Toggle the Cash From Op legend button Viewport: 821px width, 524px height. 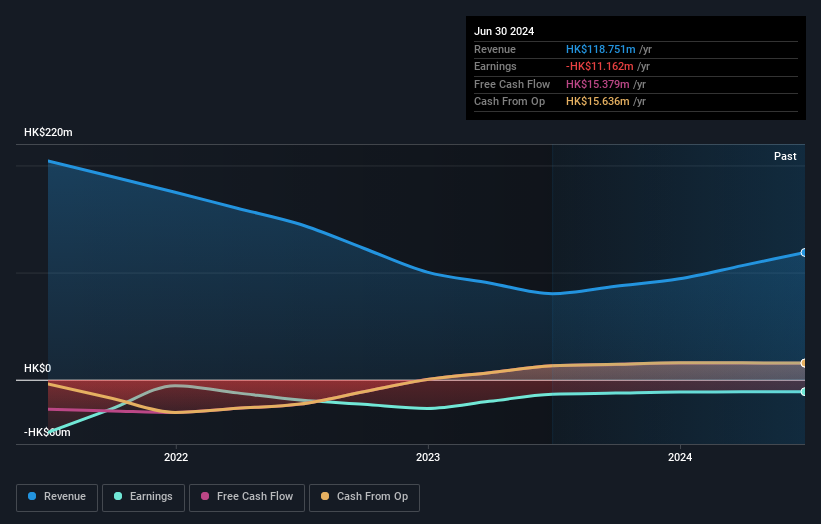(364, 497)
